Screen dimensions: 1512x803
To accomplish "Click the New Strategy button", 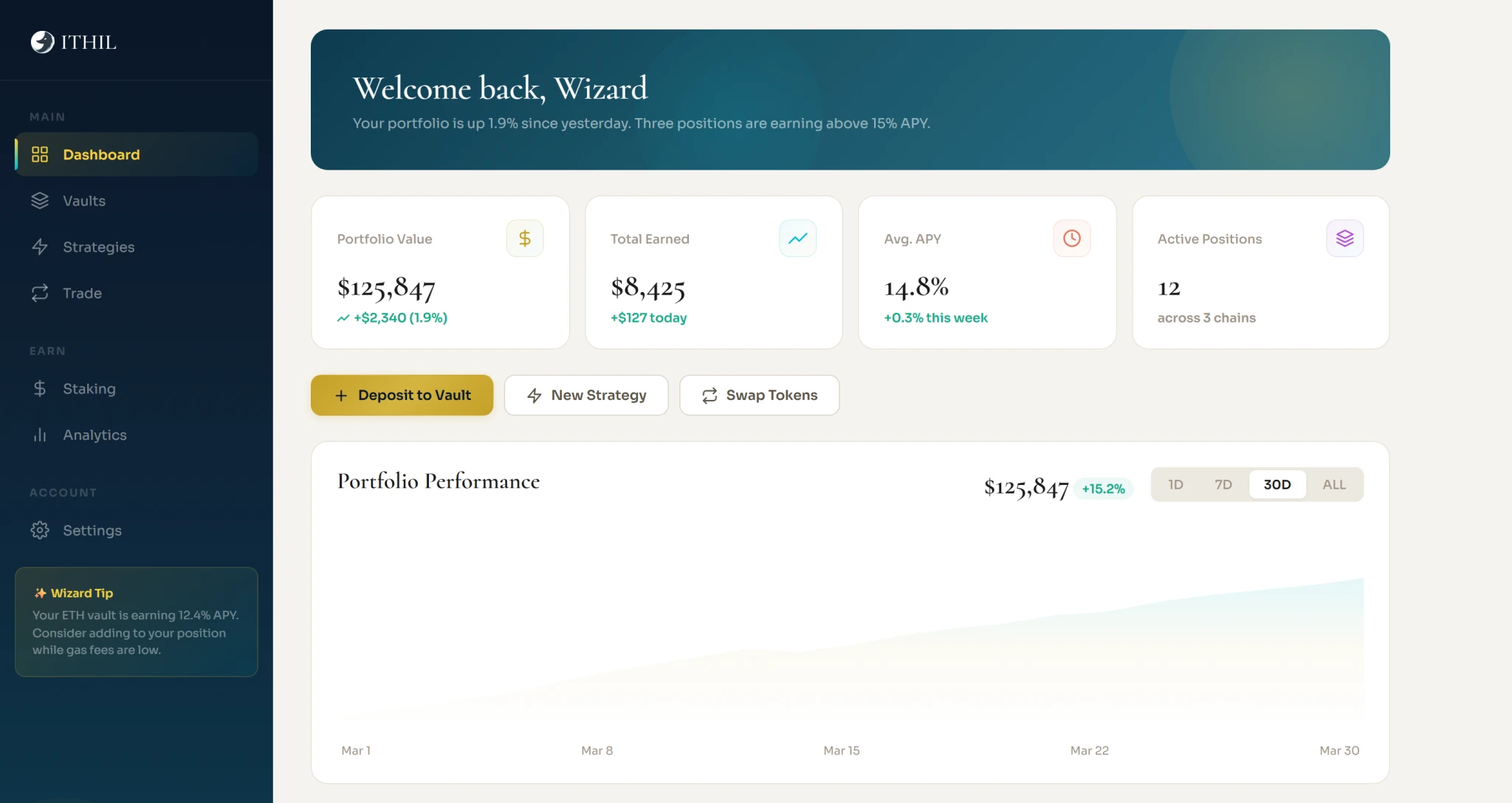I will (586, 395).
